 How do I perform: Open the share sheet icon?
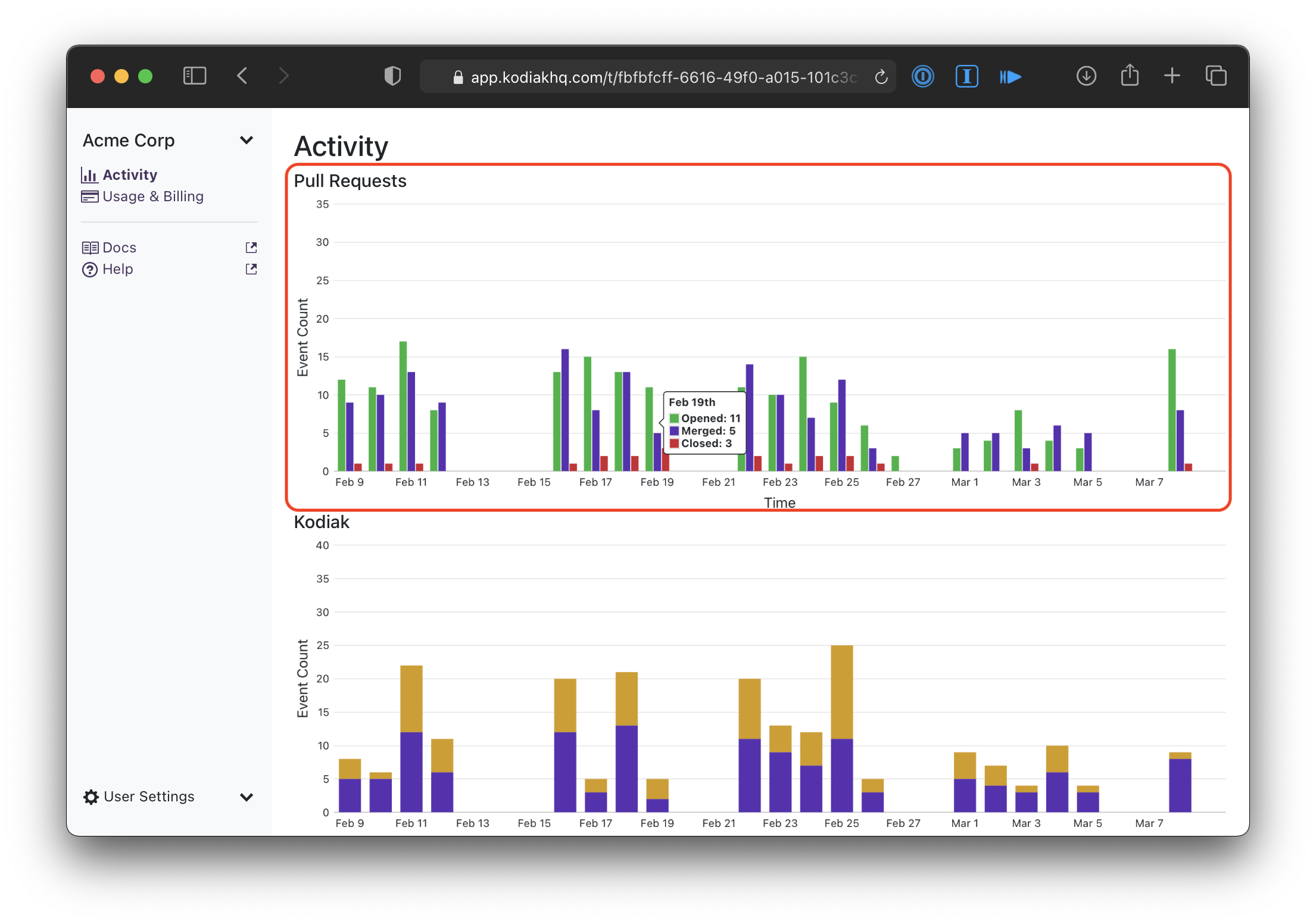click(x=1130, y=76)
